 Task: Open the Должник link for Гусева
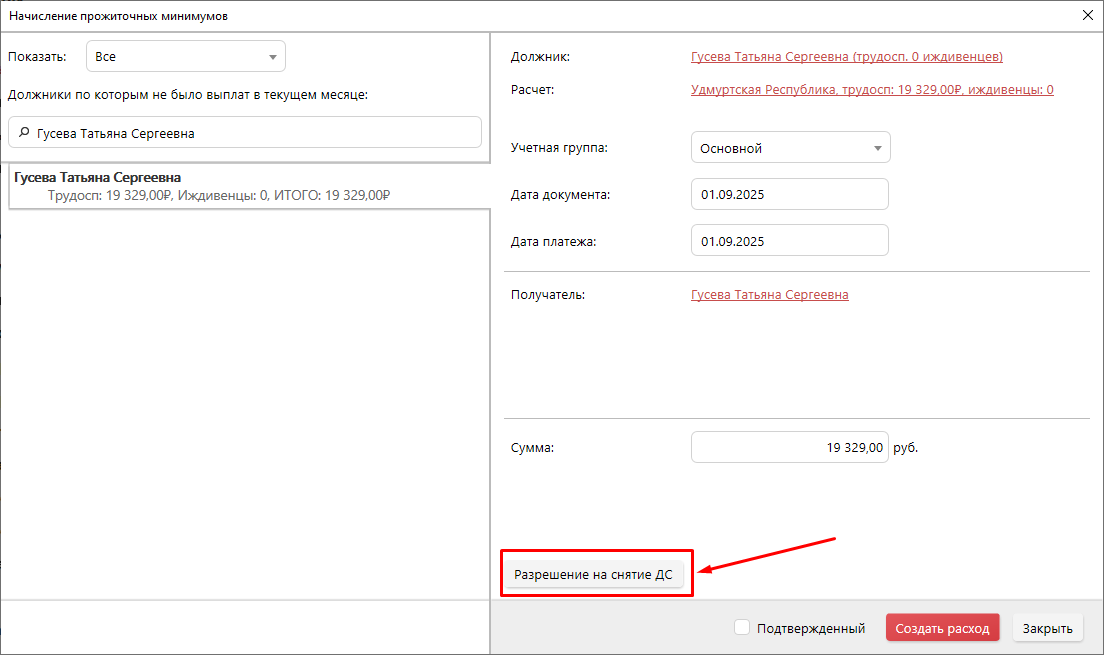coord(846,57)
